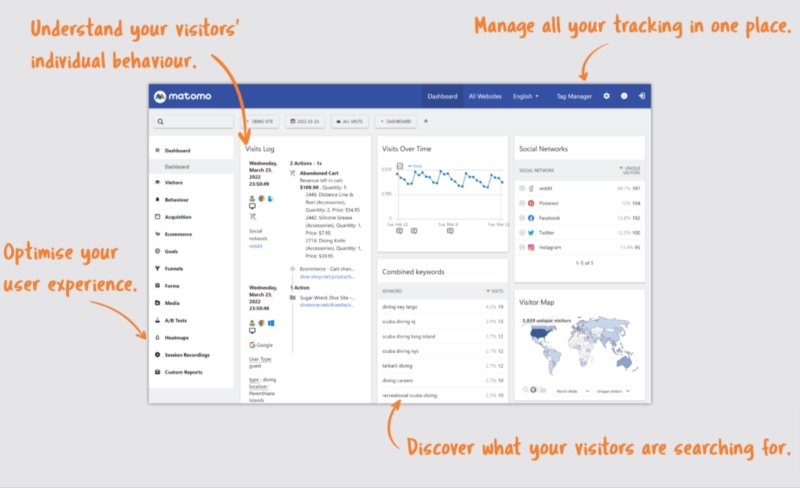Click the zoom magnifier icon below Visitor Map
Screen dimensions: 800x488
pyautogui.click(x=526, y=390)
